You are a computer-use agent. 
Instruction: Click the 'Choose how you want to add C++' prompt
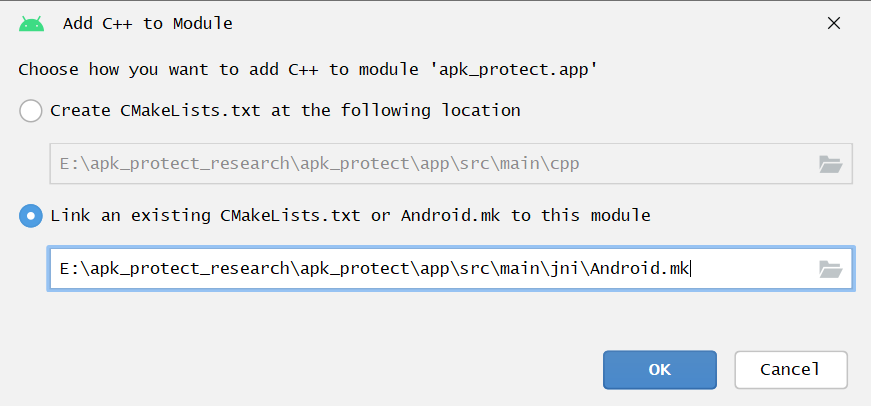pyautogui.click(x=200, y=70)
